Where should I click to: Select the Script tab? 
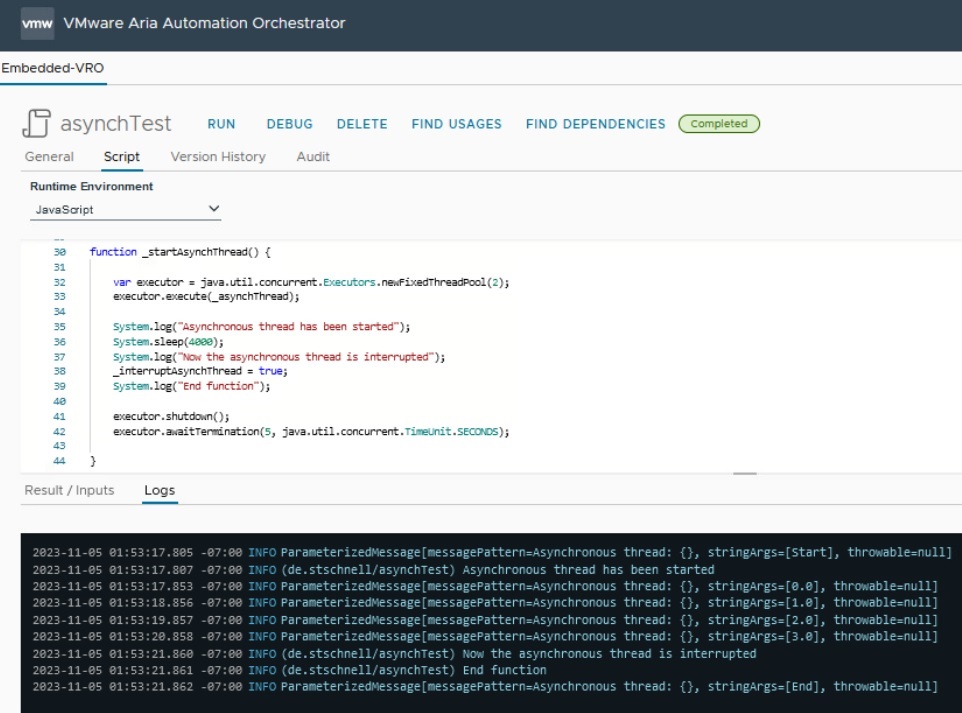tap(121, 156)
